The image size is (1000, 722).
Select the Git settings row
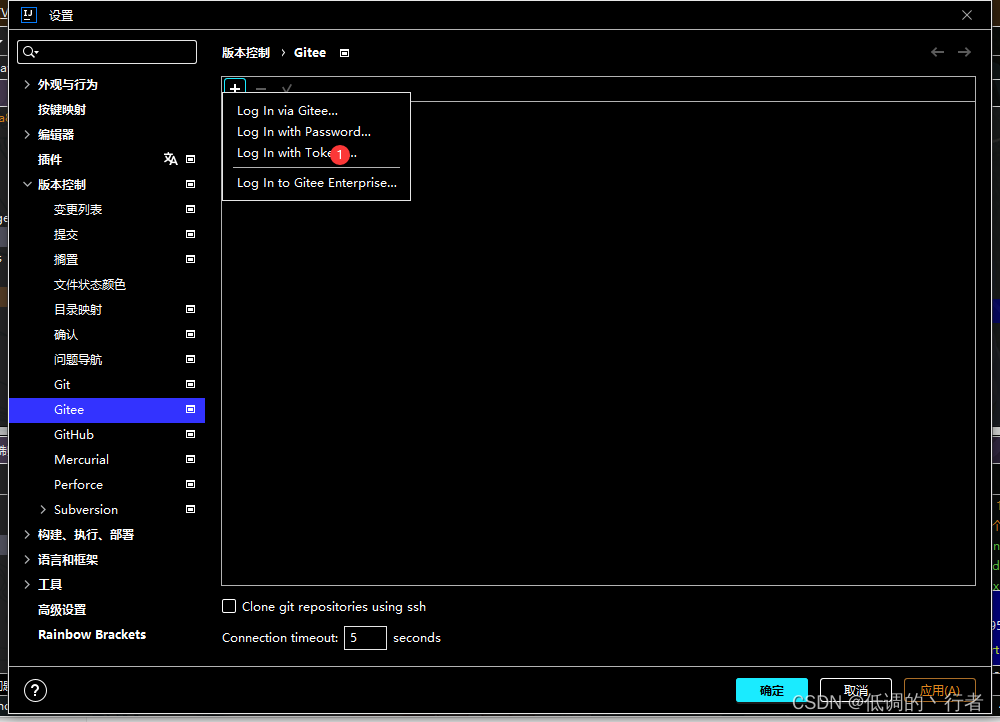pyautogui.click(x=107, y=385)
